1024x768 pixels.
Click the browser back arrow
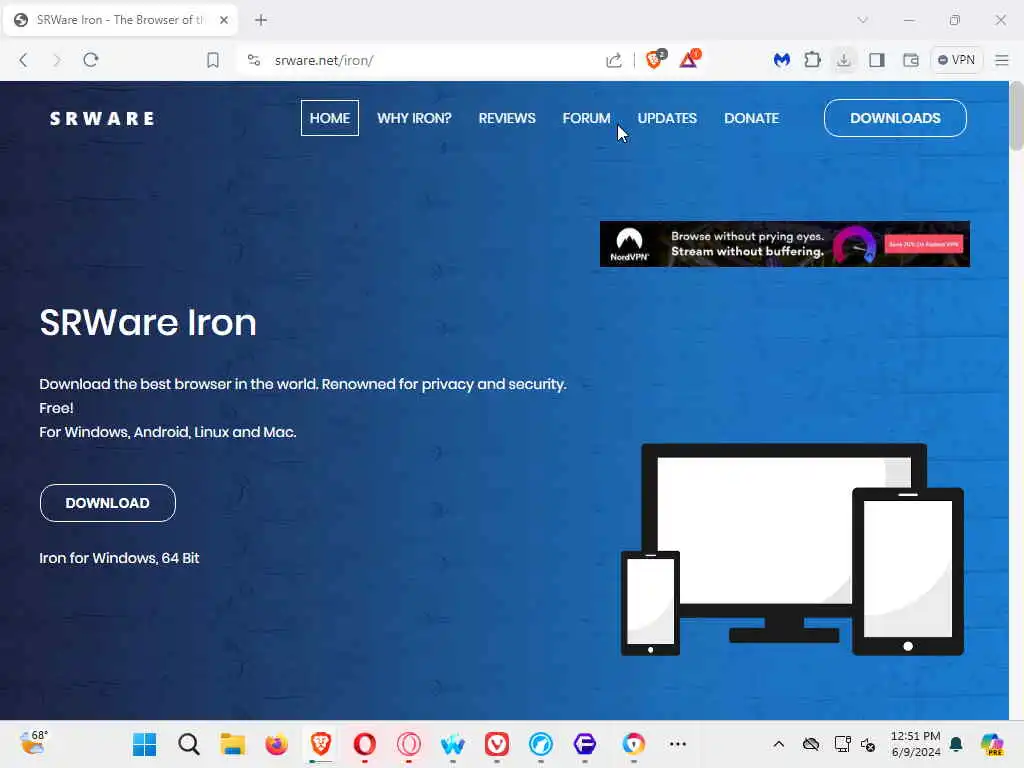(24, 60)
